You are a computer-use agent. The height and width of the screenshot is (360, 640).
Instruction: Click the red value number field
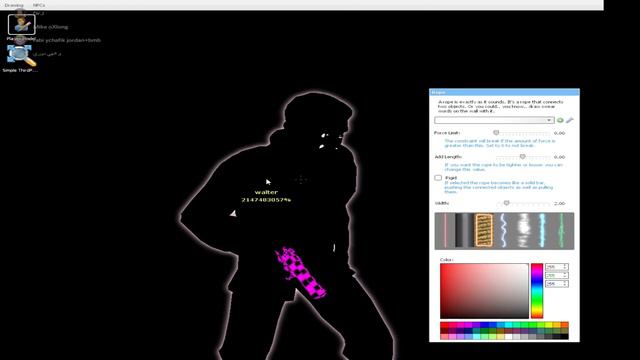pos(556,267)
